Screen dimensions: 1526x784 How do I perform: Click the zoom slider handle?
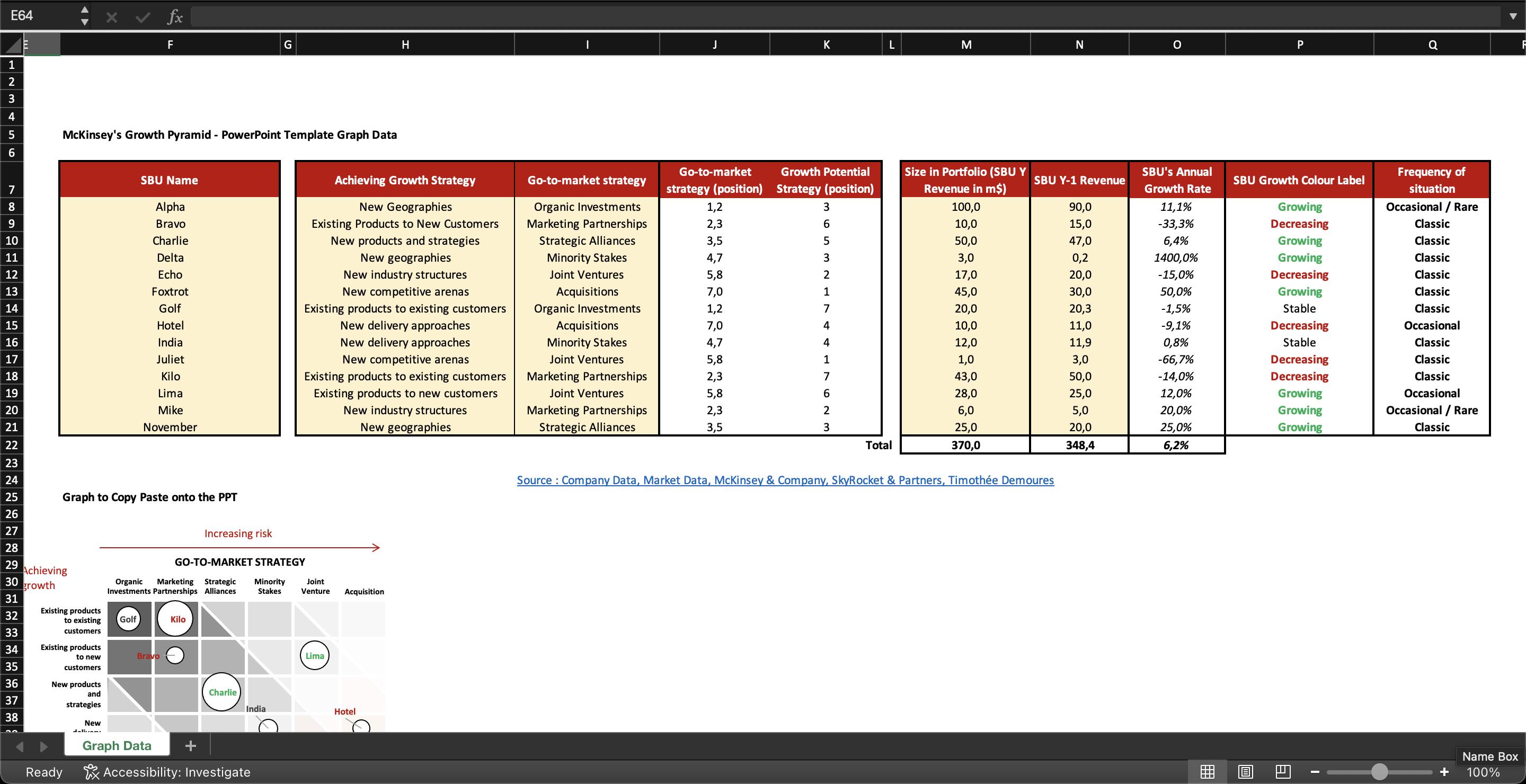[1379, 772]
